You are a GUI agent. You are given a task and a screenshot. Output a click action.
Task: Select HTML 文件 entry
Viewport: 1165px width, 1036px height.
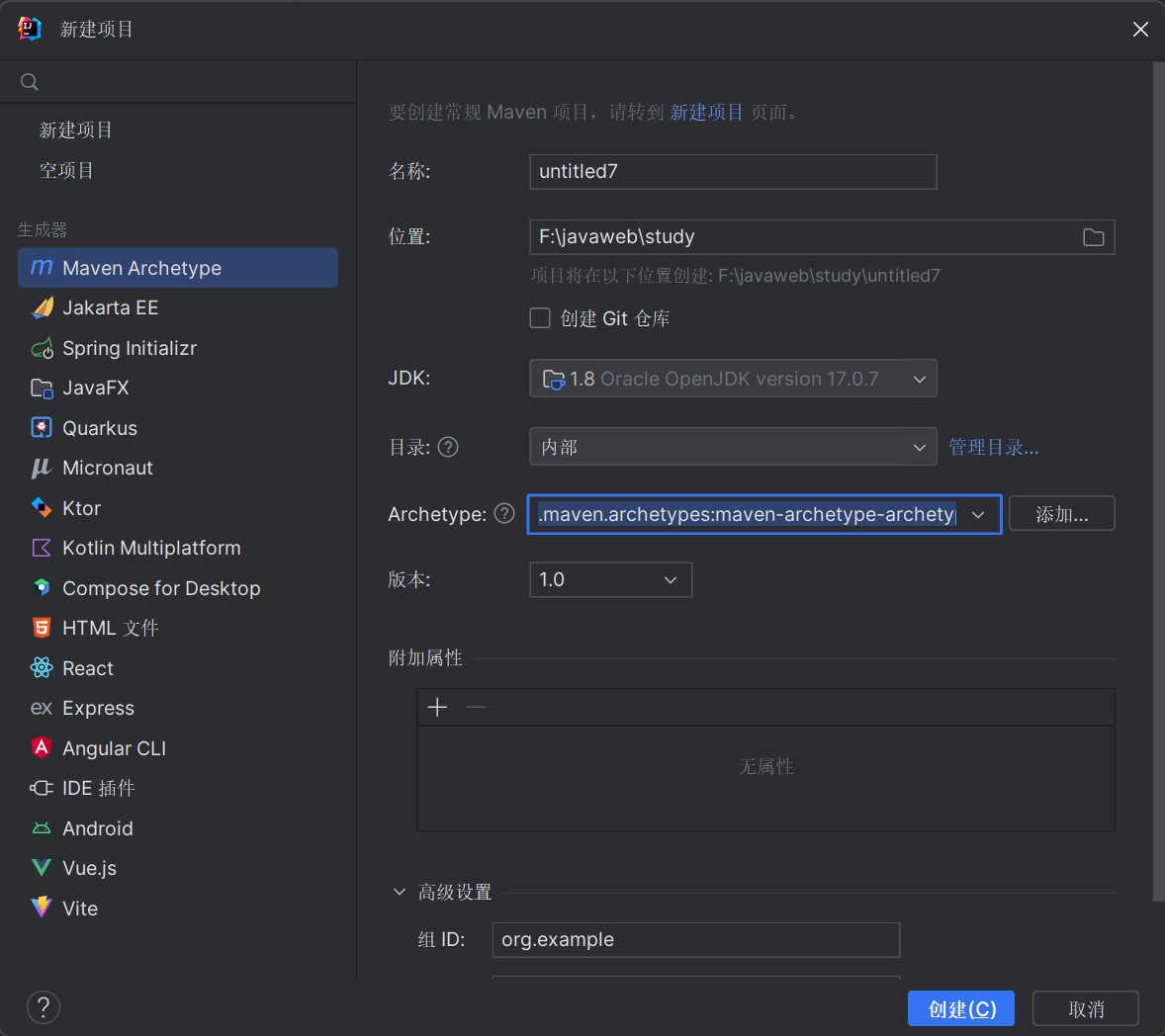[x=178, y=629]
